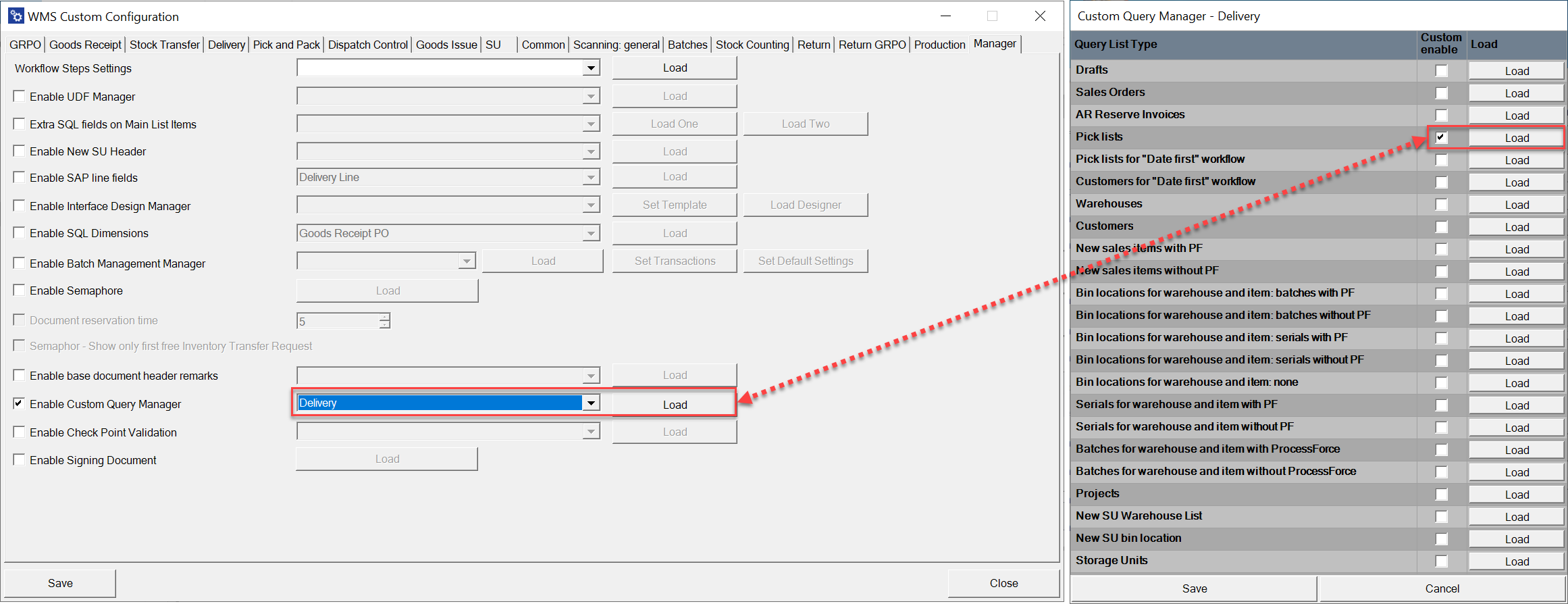Load the Pick lists custom query
This screenshot has height=604, width=1568.
tap(1516, 138)
